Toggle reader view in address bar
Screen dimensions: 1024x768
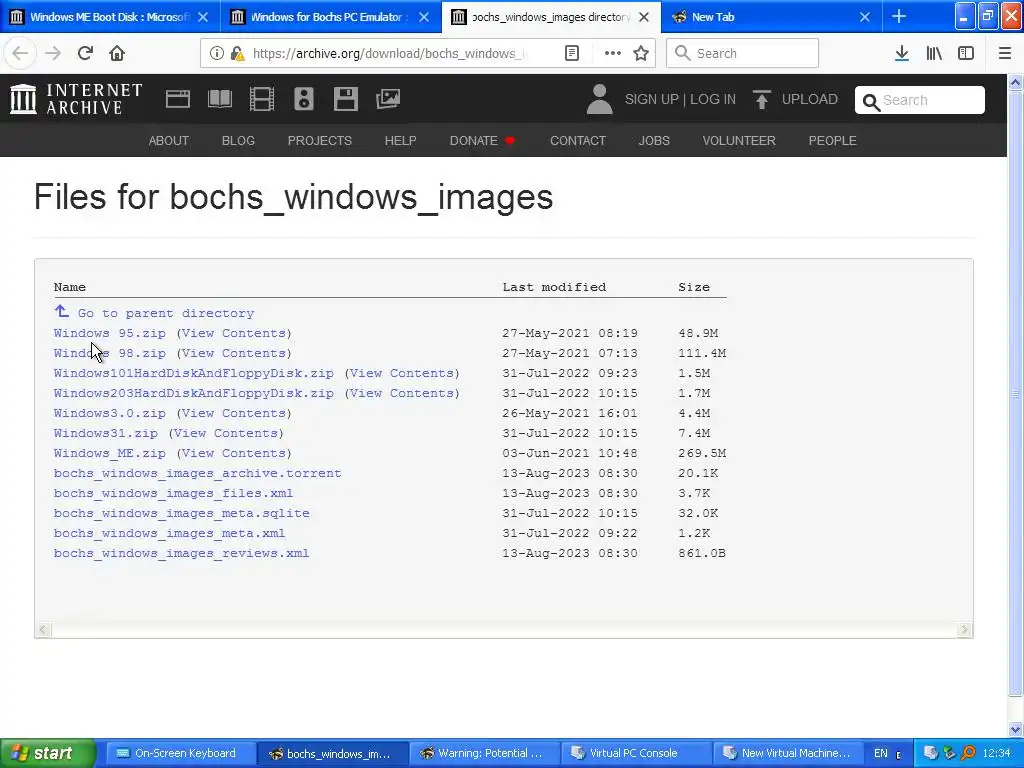click(x=571, y=53)
